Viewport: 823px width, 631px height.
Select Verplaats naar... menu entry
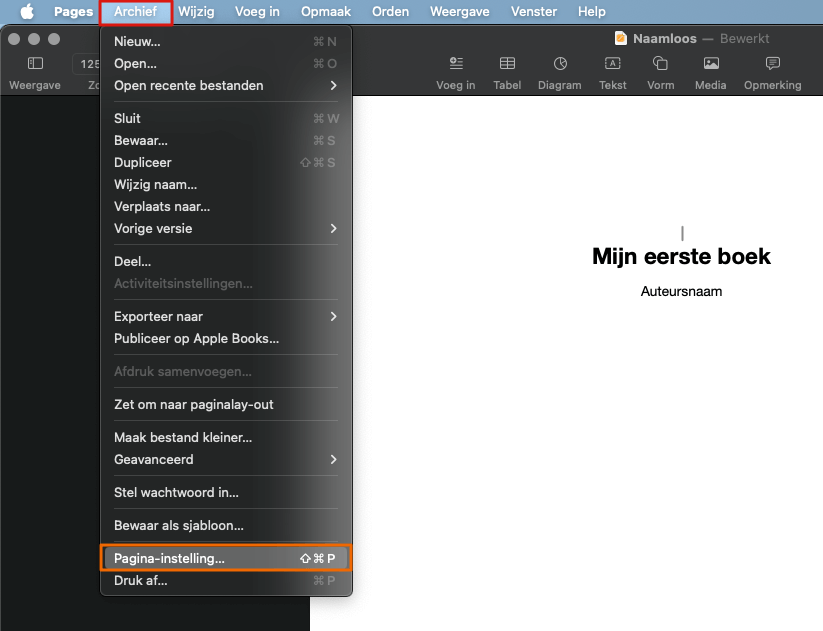click(x=226, y=207)
